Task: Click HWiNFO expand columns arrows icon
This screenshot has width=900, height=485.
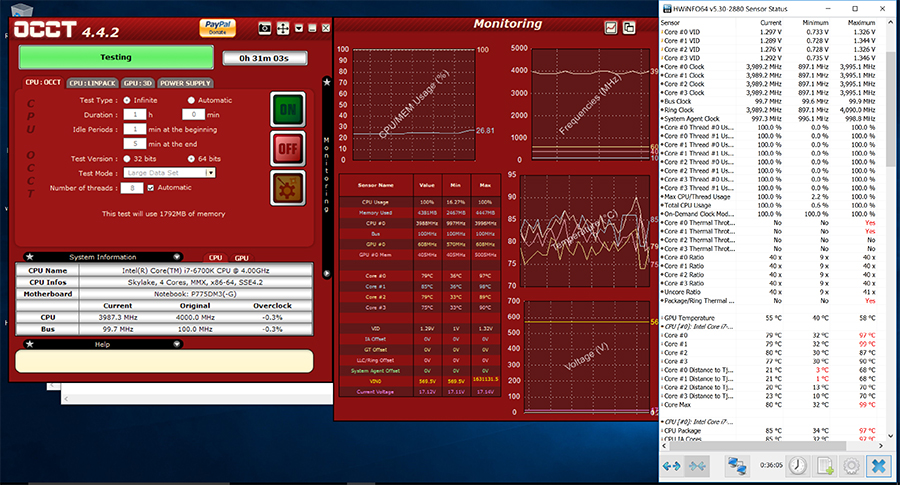Action: (672, 466)
